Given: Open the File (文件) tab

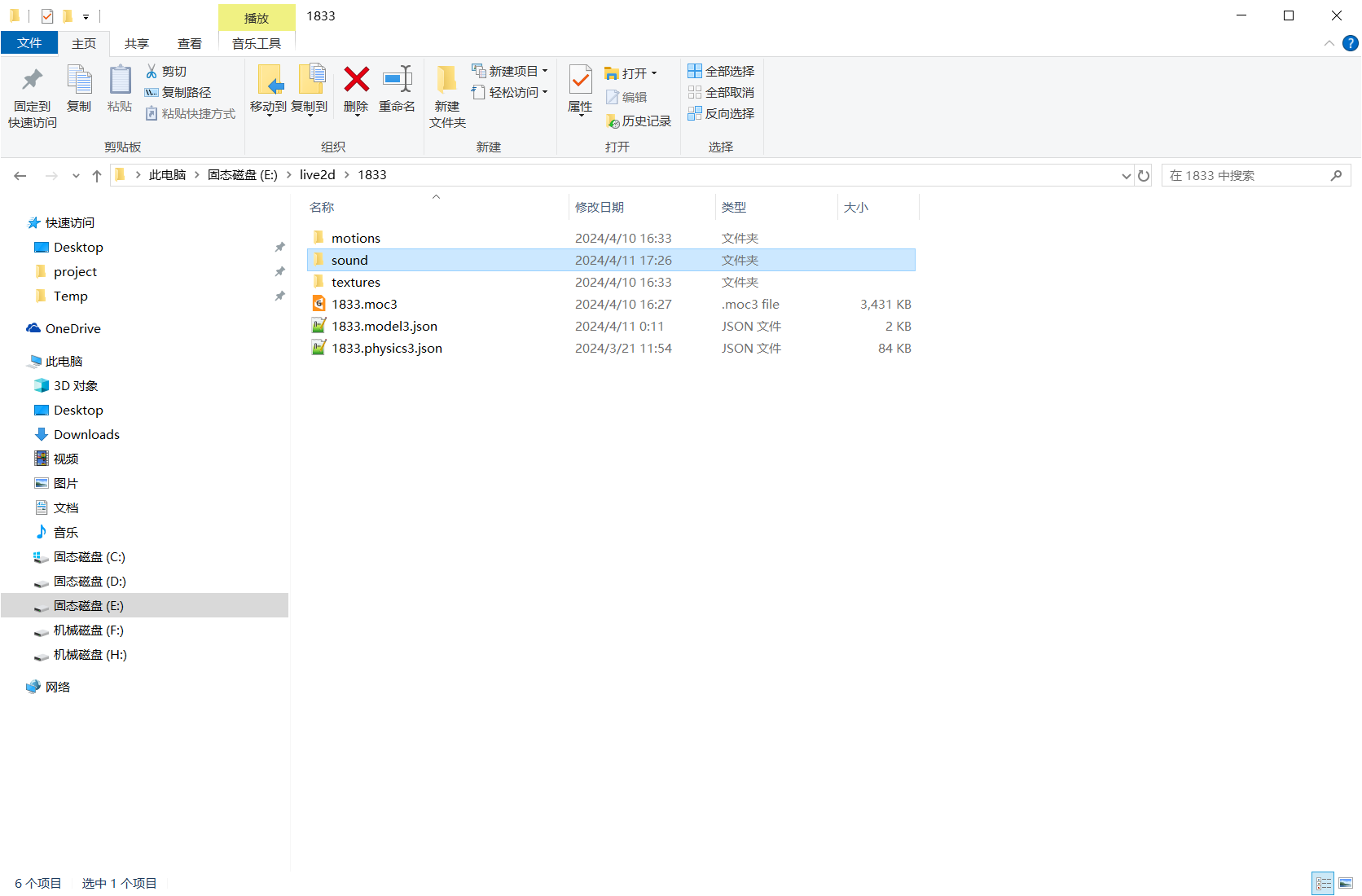Looking at the screenshot, I should (x=29, y=43).
